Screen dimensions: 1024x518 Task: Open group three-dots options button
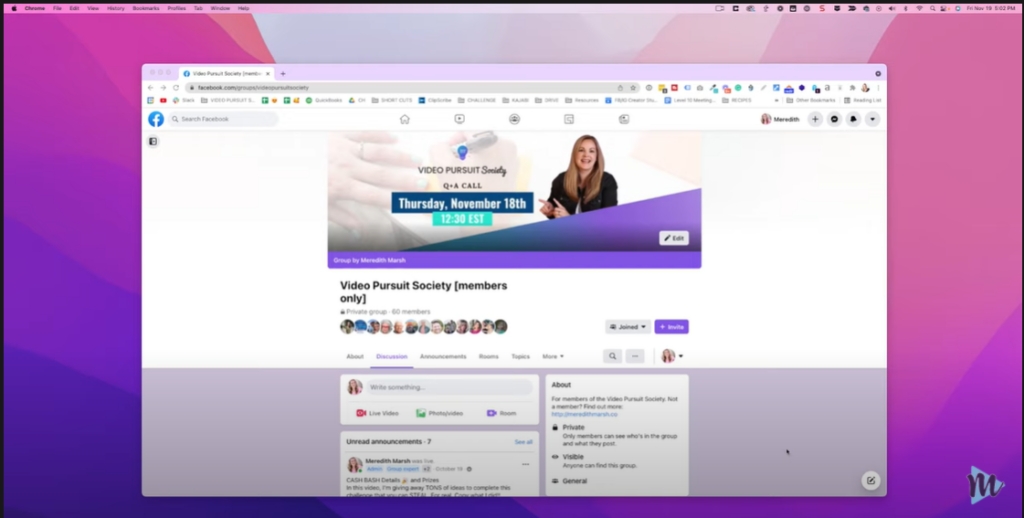635,356
